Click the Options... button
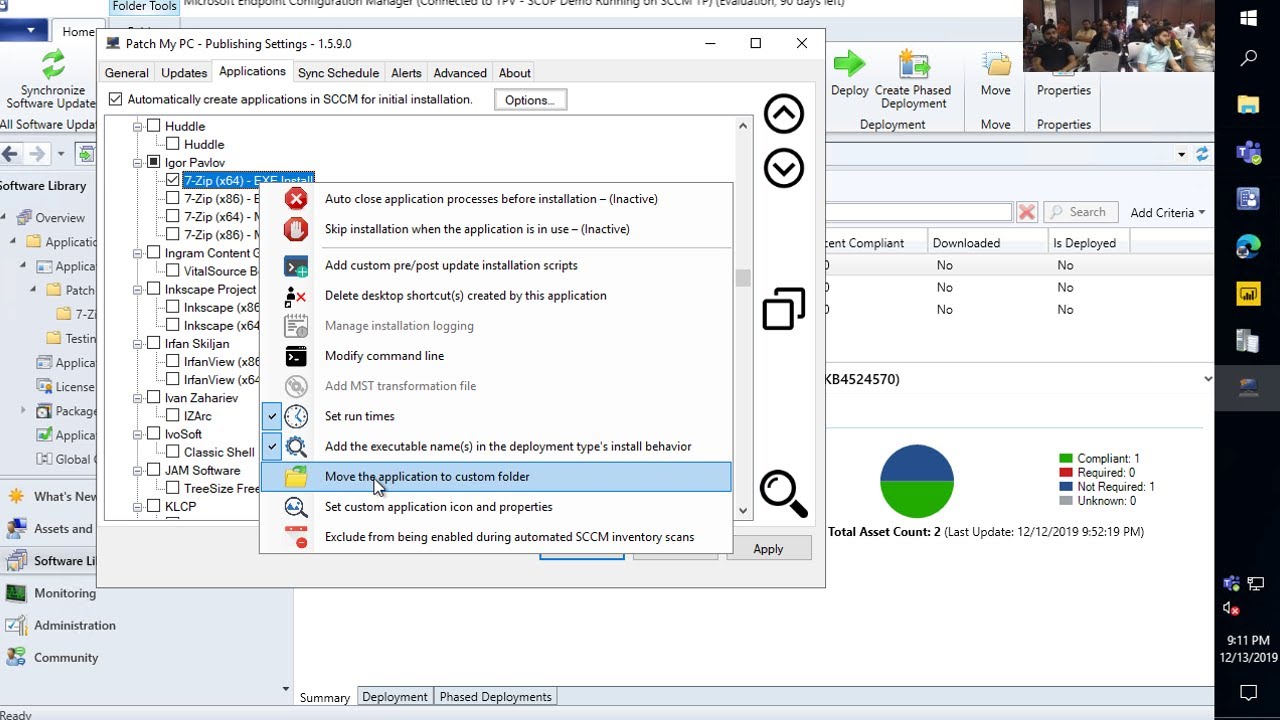 [x=530, y=100]
